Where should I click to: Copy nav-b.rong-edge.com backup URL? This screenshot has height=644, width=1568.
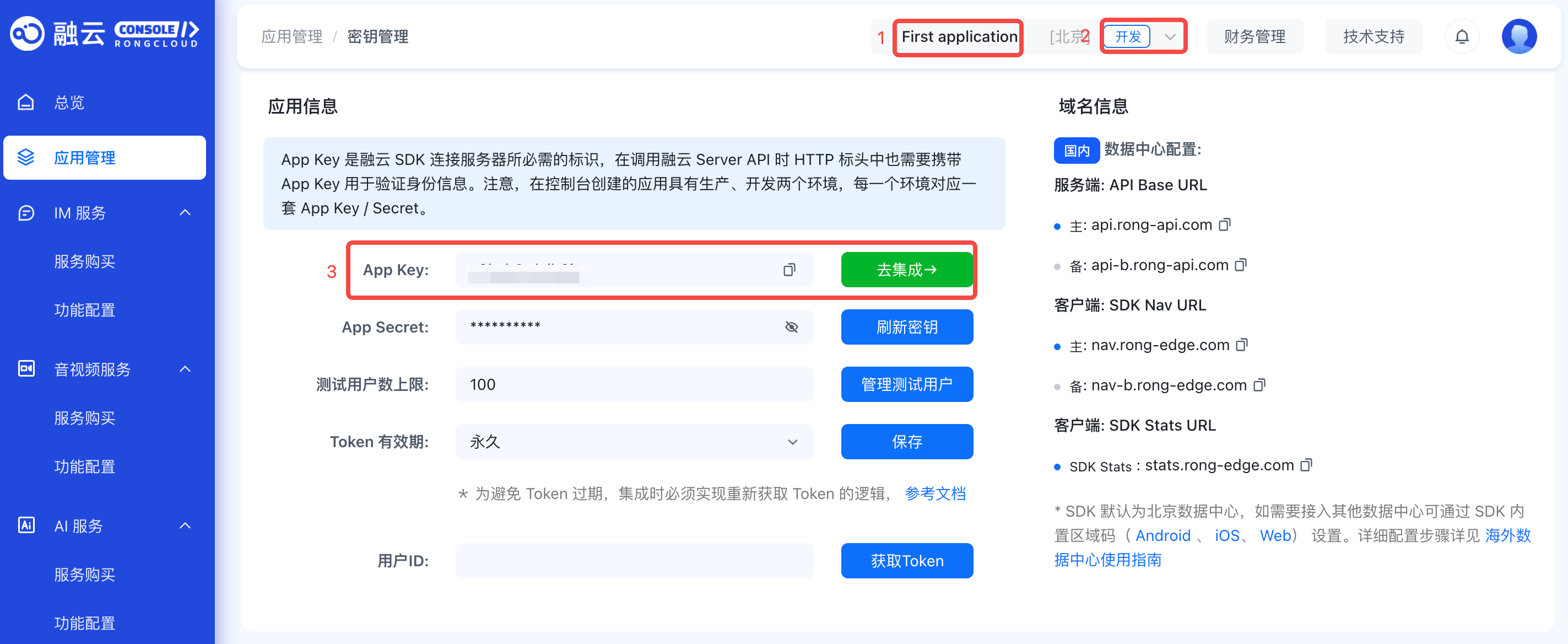coord(1259,385)
